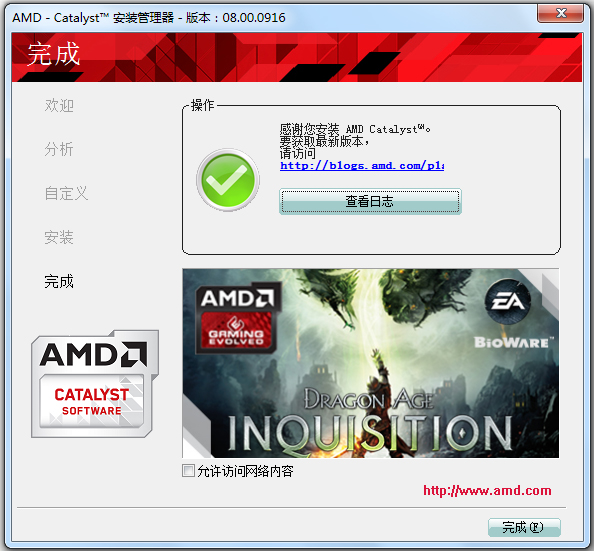This screenshot has height=551, width=594.
Task: Click the 完成 red header banner
Action: (x=297, y=57)
